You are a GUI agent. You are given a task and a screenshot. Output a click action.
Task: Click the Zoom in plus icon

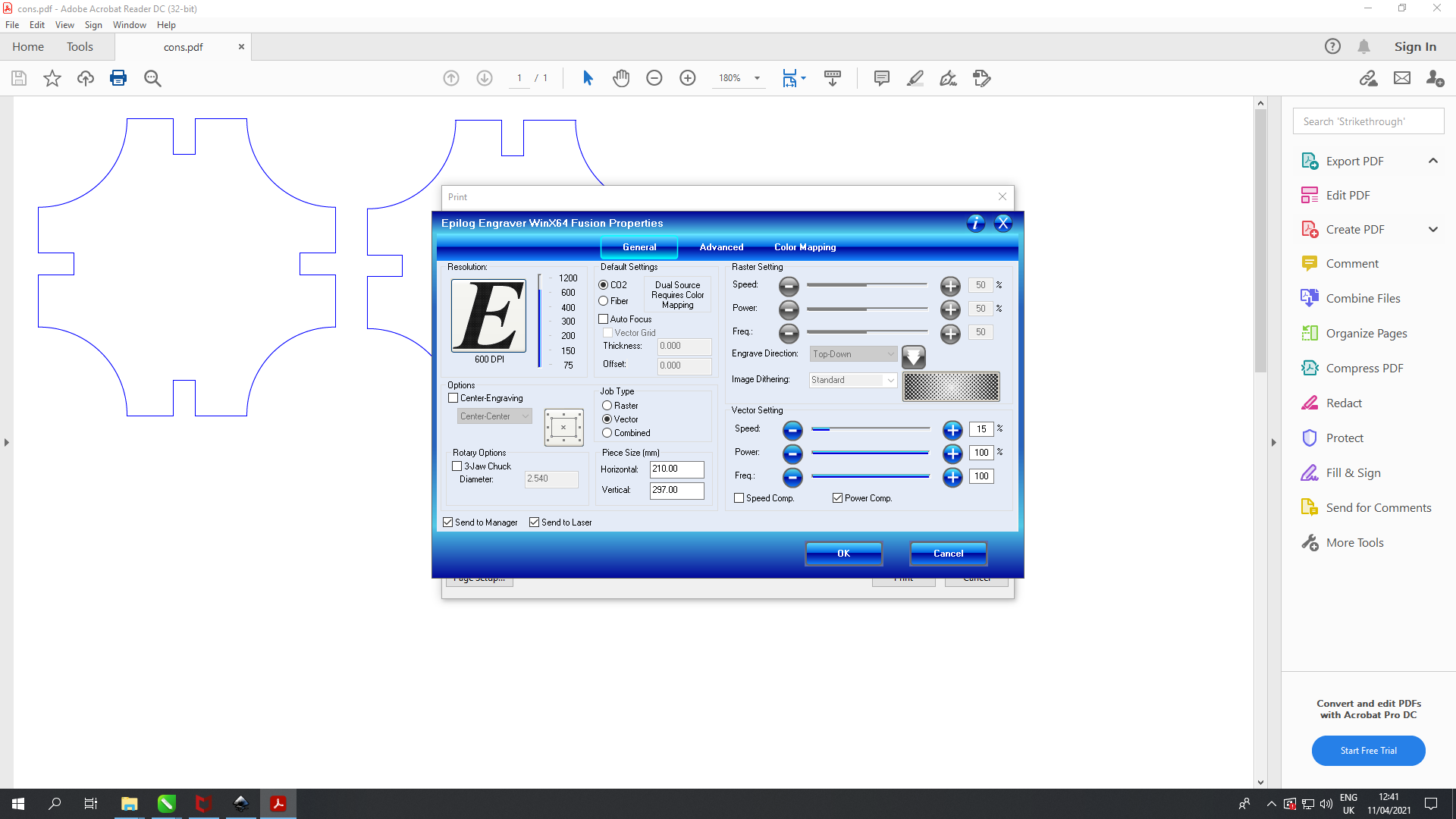(688, 78)
